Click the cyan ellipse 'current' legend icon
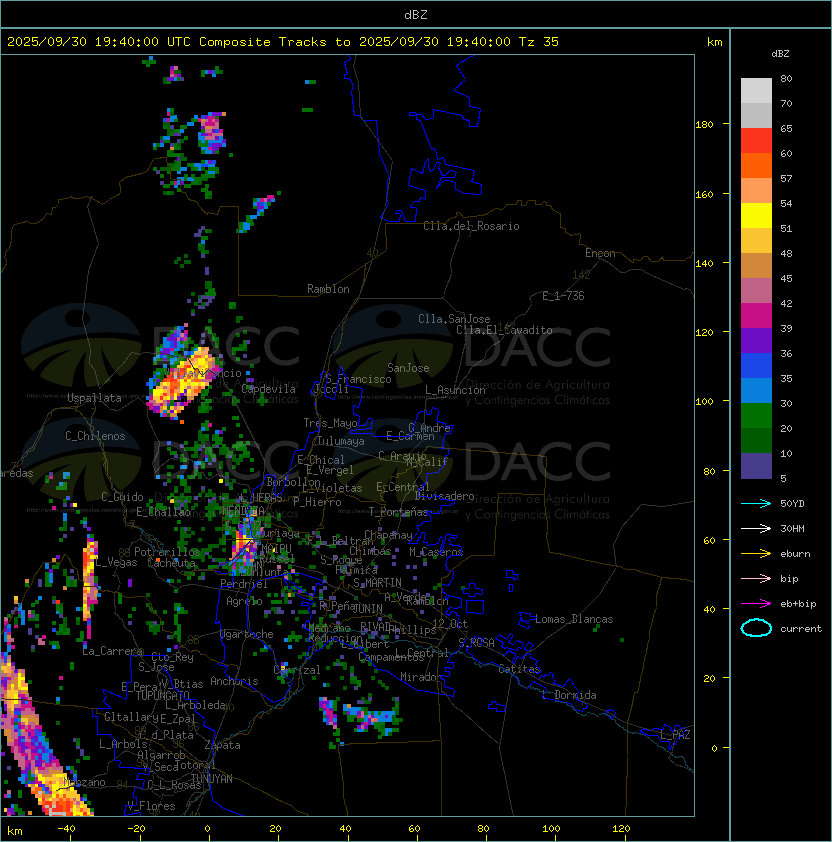This screenshot has width=832, height=842. tap(756, 628)
